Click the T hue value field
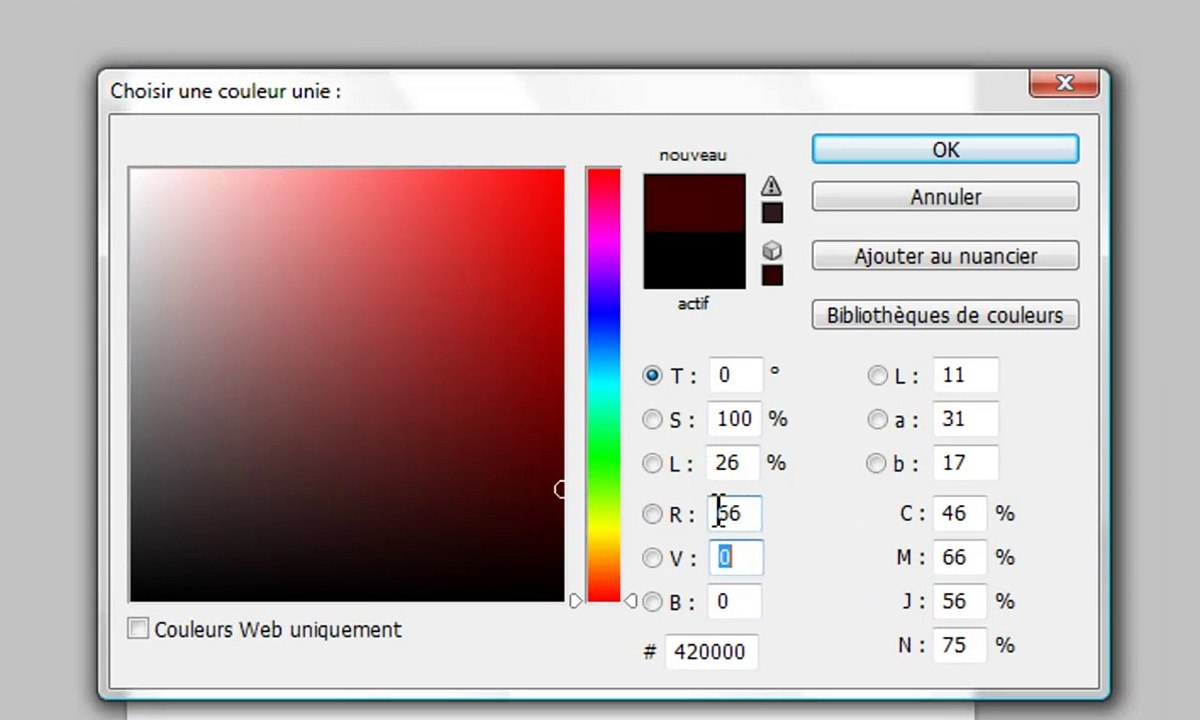1200x720 pixels. (736, 375)
